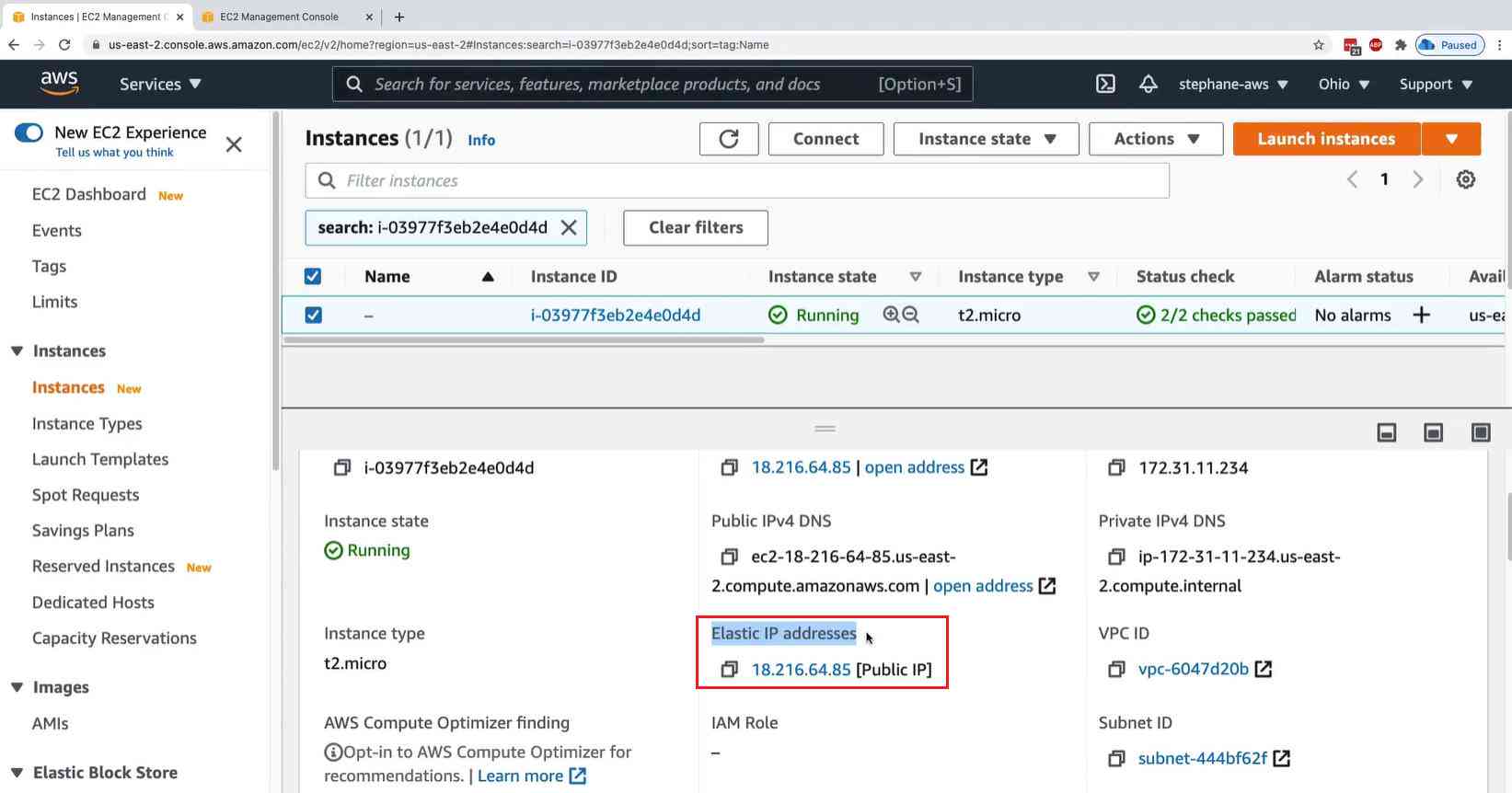Image resolution: width=1512 pixels, height=793 pixels.
Task: Open the notifications bell
Action: pos(1148,84)
